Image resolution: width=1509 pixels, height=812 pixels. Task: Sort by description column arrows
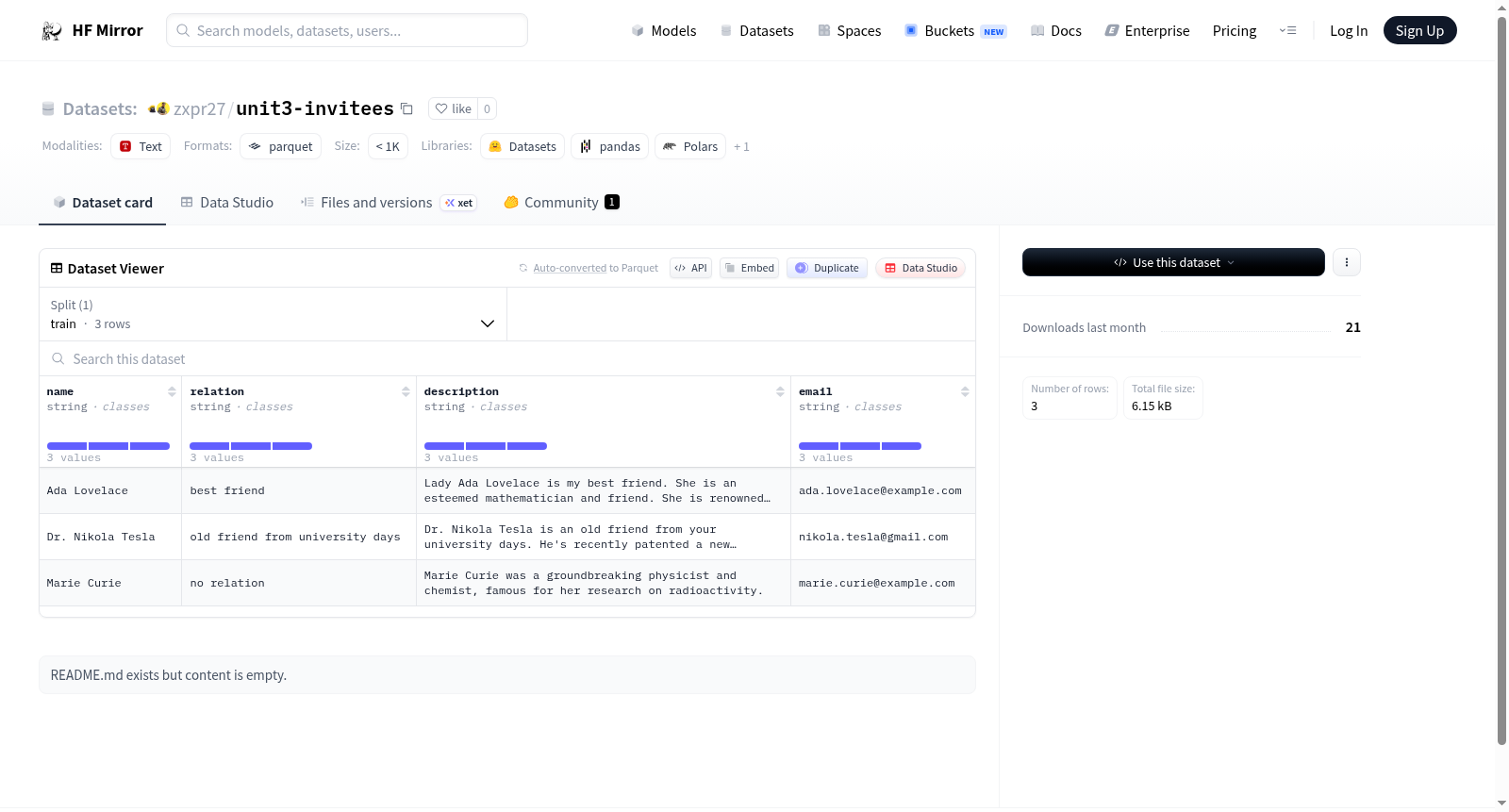point(780,391)
